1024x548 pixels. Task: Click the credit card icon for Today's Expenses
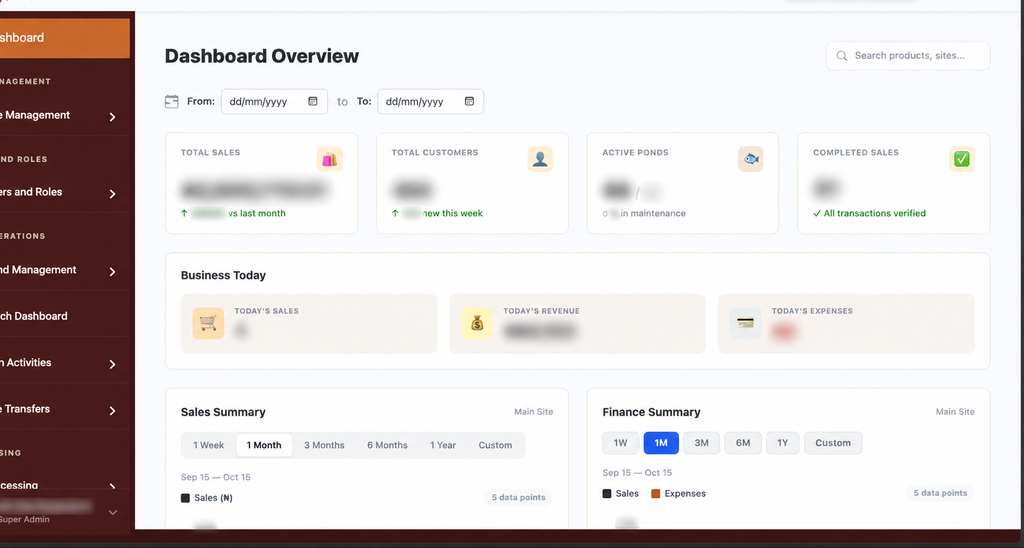pos(745,323)
